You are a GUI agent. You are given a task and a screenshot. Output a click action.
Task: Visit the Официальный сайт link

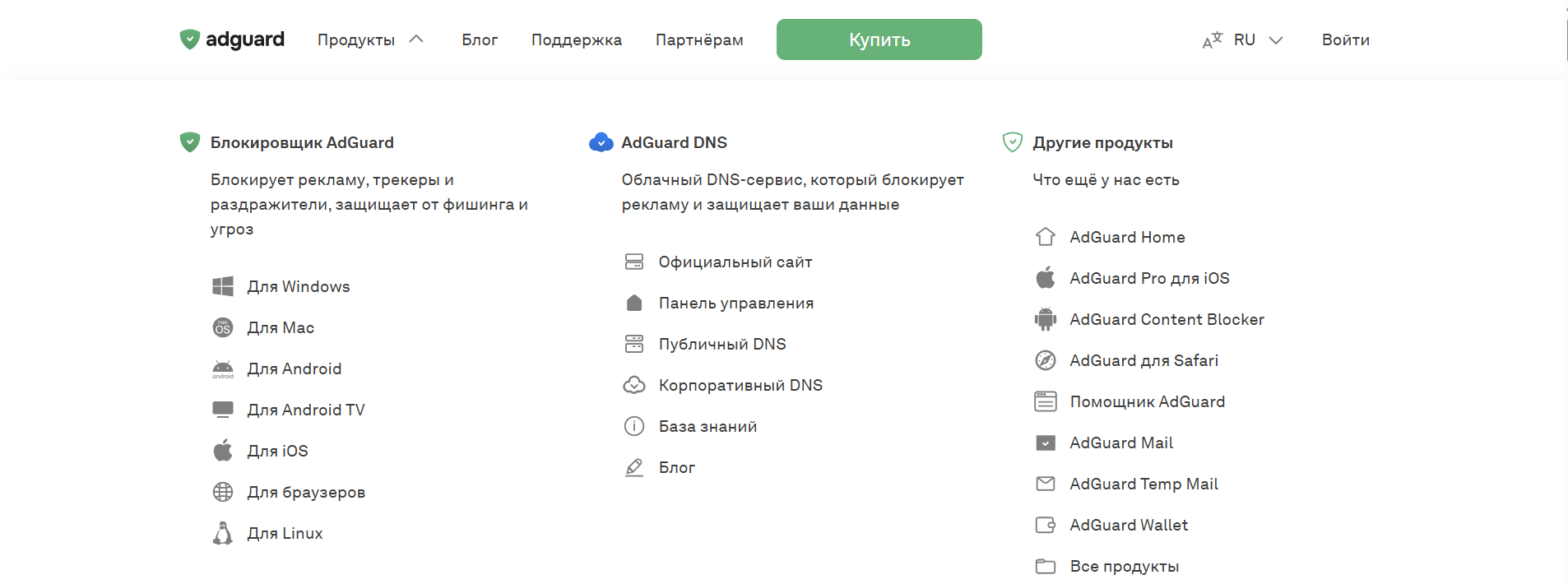pyautogui.click(x=735, y=262)
